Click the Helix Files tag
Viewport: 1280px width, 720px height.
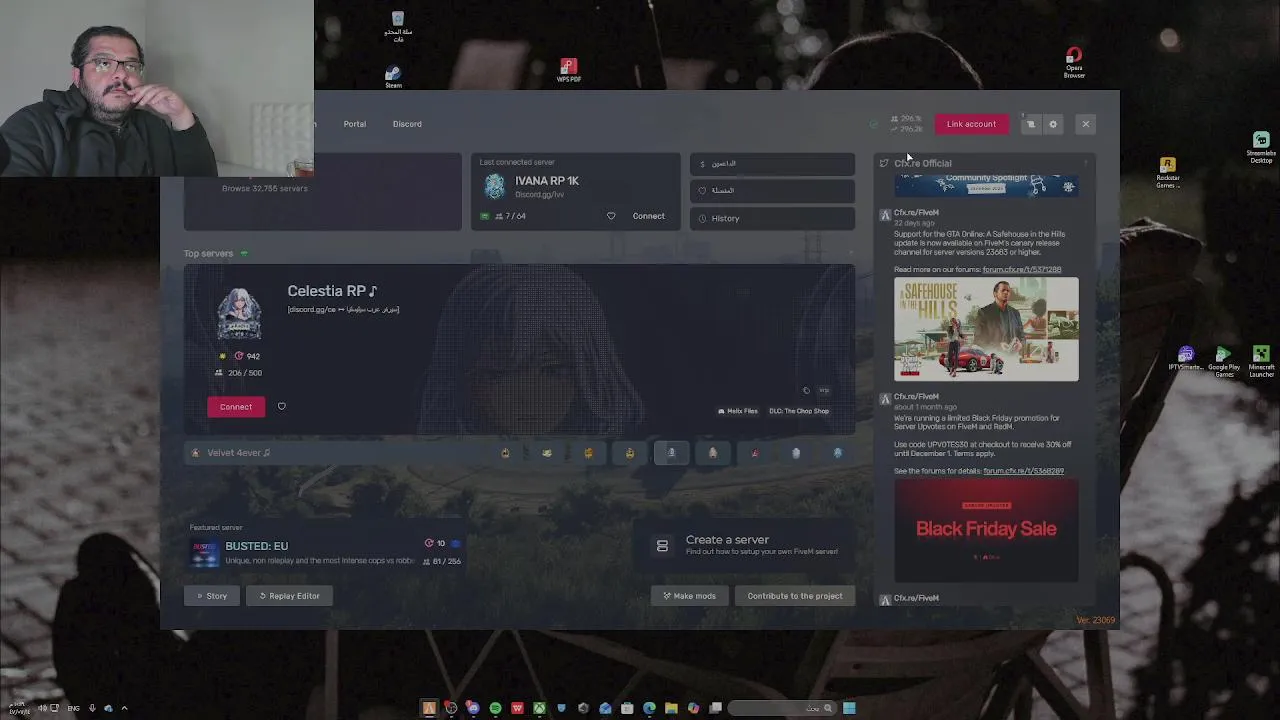click(738, 411)
